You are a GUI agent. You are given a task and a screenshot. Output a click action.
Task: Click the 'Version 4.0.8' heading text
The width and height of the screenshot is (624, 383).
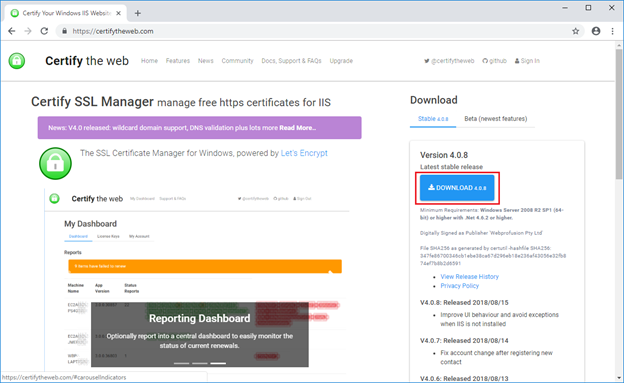(444, 155)
